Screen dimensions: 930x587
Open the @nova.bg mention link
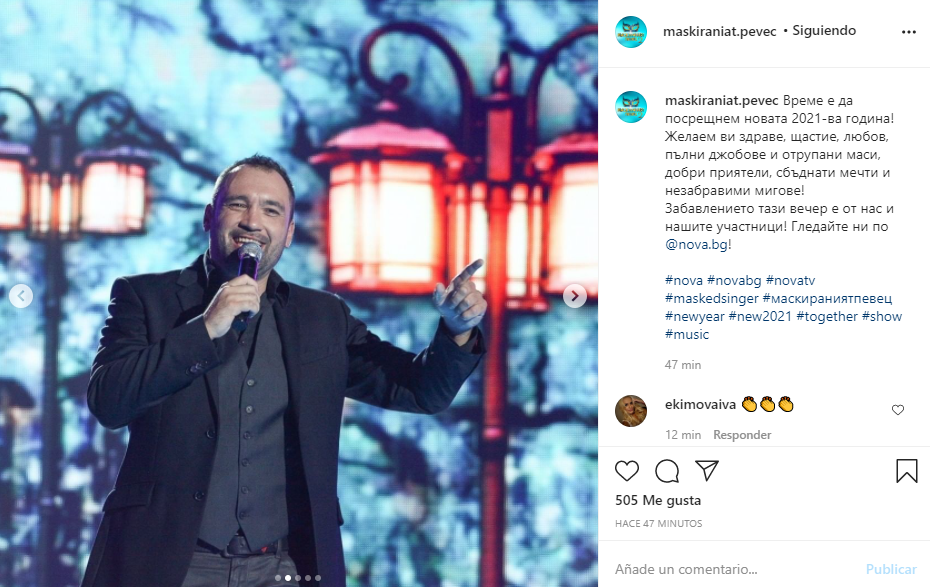click(696, 244)
